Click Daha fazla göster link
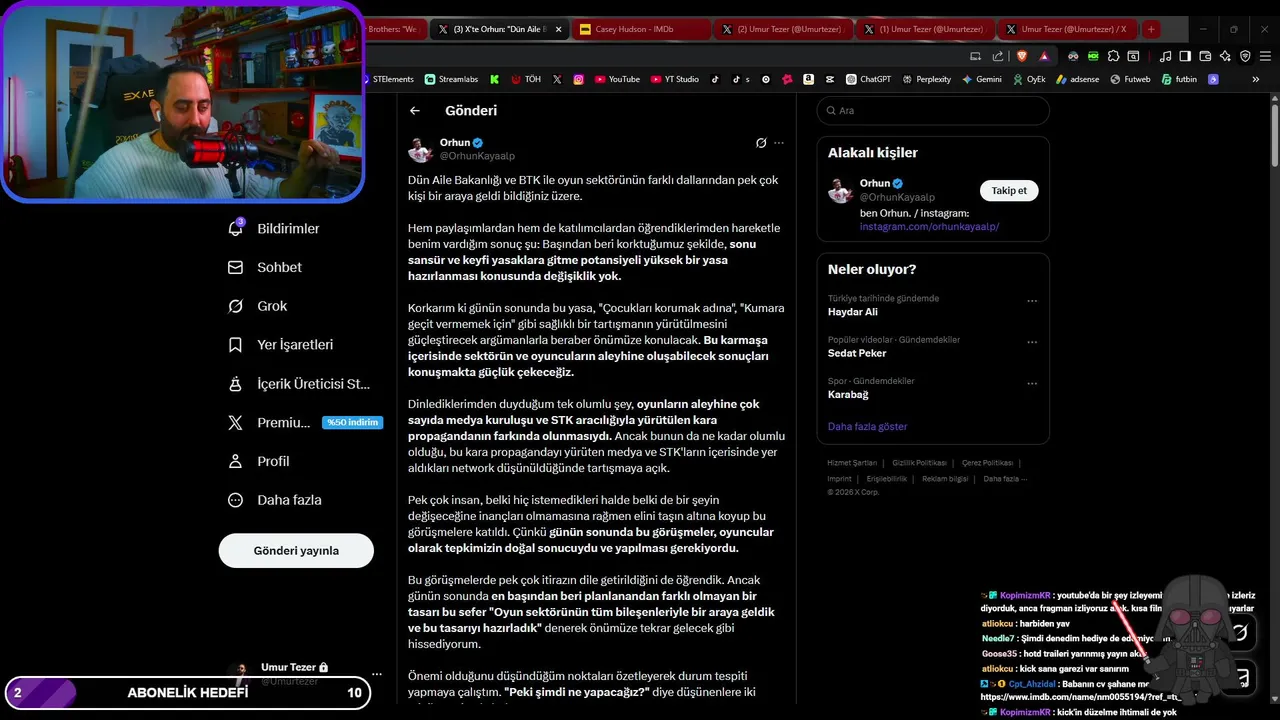The width and height of the screenshot is (1280, 720). [x=867, y=427]
